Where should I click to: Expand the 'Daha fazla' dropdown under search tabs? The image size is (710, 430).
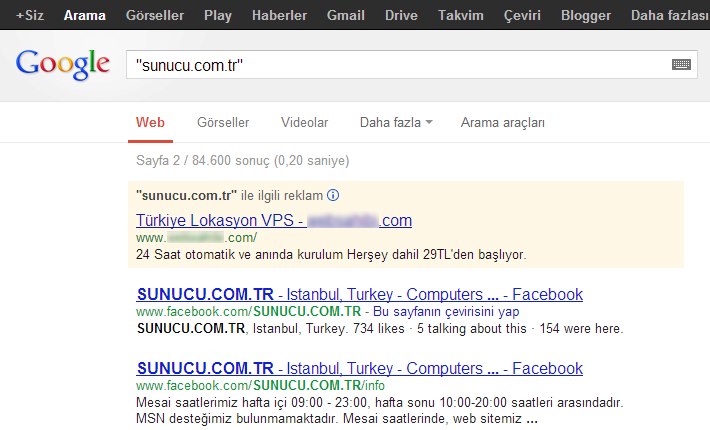point(396,122)
